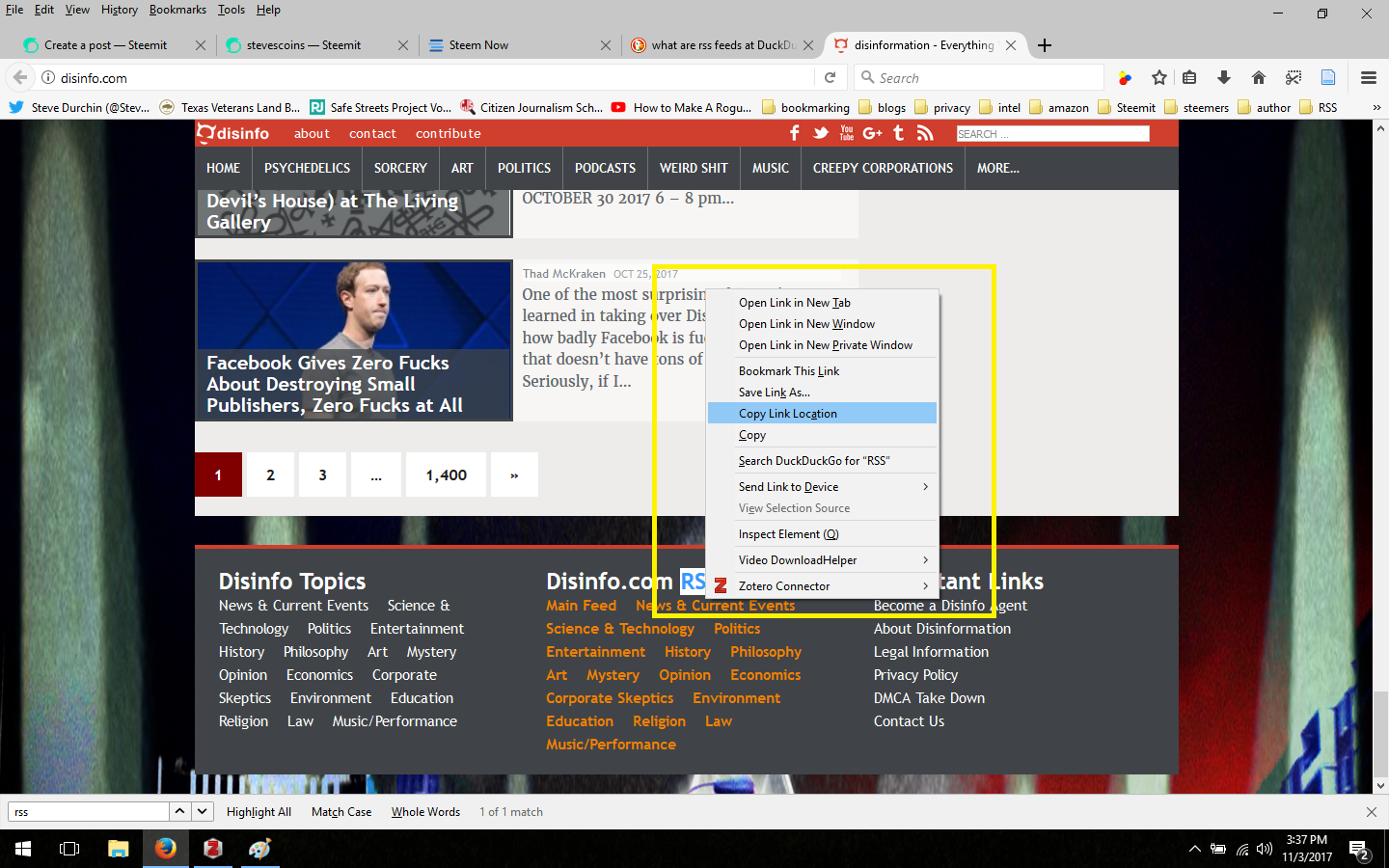The width and height of the screenshot is (1389, 868).
Task: Click the contribute link in header
Action: point(448,133)
